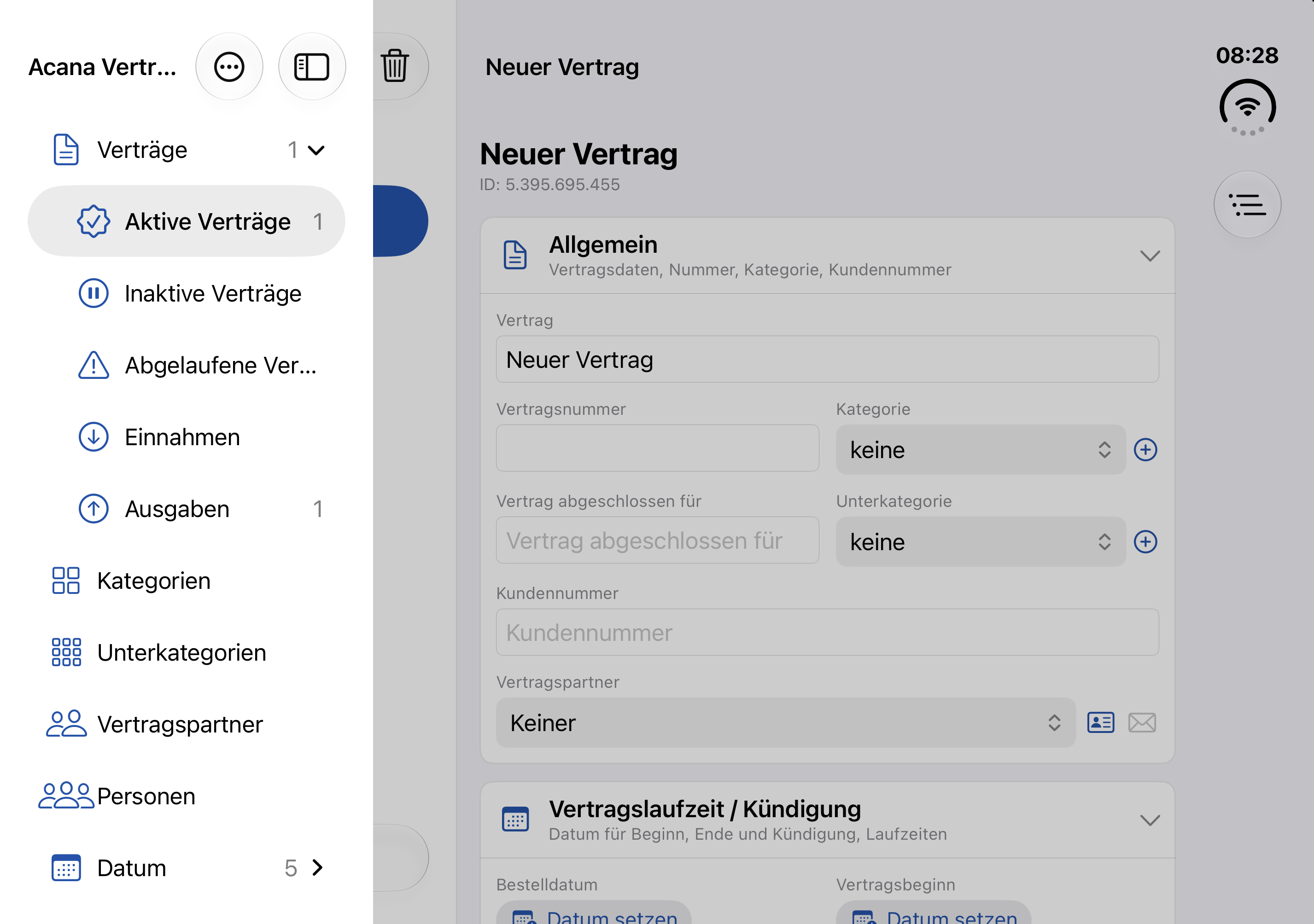Image resolution: width=1314 pixels, height=924 pixels.
Task: Click the Vertrag name field
Action: click(827, 359)
